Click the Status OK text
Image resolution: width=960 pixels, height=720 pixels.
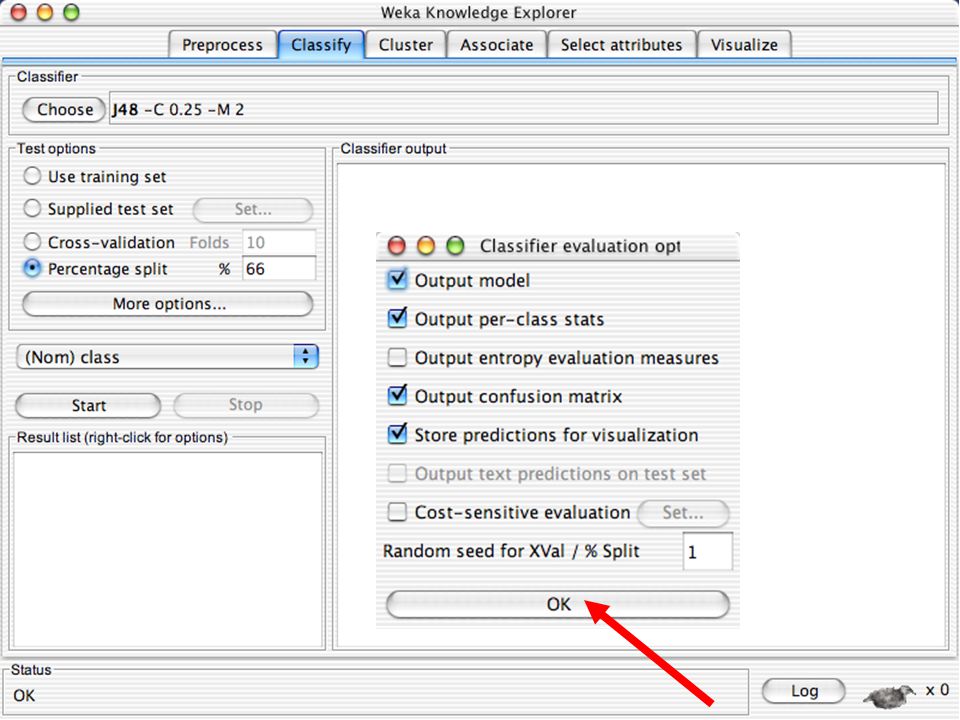pos(24,696)
